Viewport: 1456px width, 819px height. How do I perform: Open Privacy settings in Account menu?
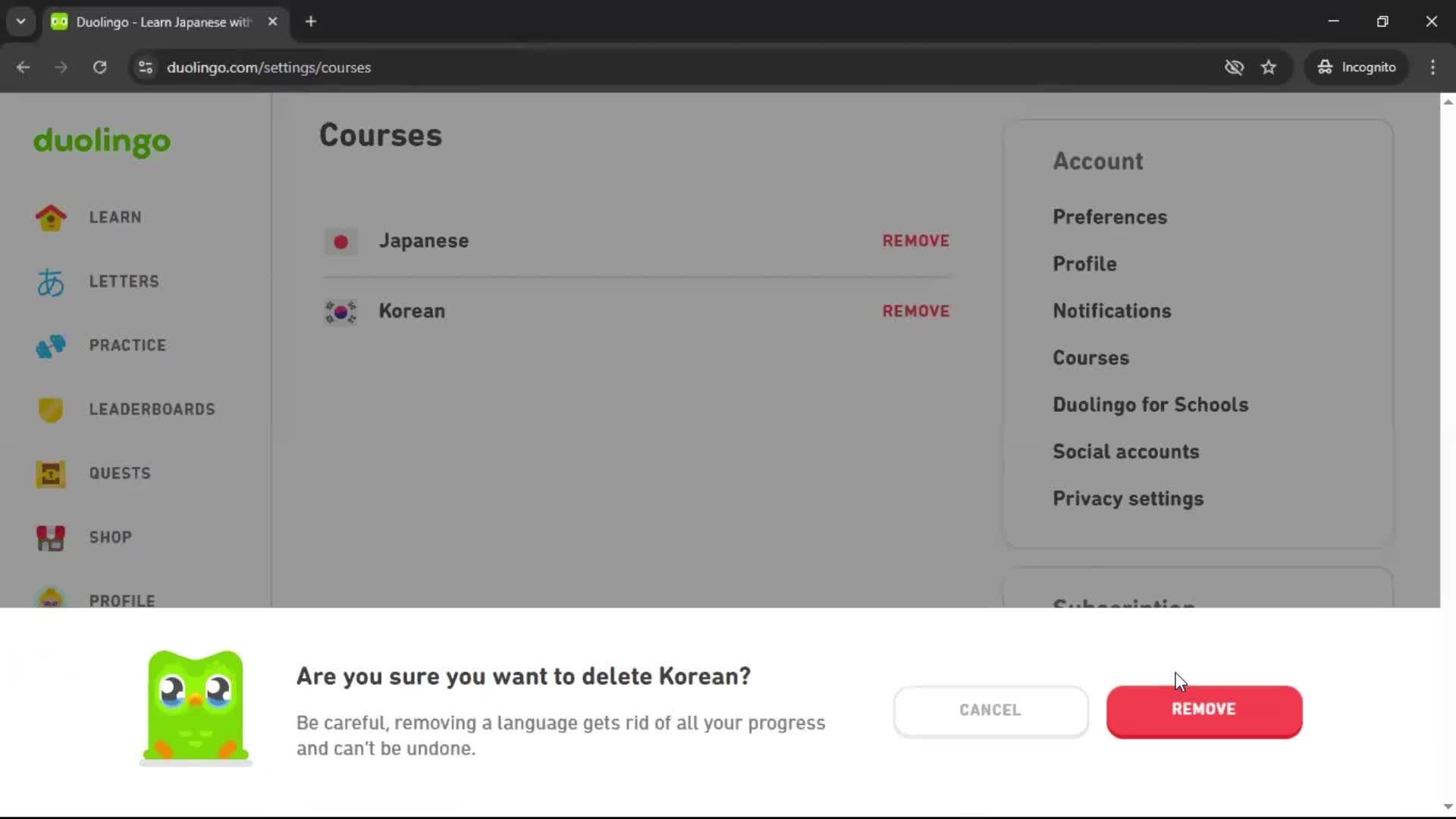[1128, 499]
